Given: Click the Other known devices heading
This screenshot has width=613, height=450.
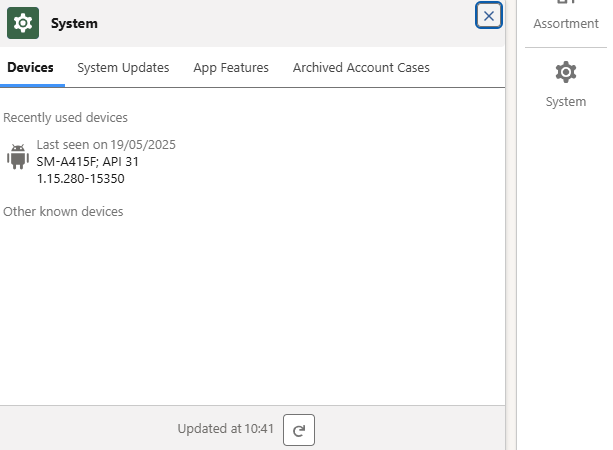Looking at the screenshot, I should click(x=63, y=212).
